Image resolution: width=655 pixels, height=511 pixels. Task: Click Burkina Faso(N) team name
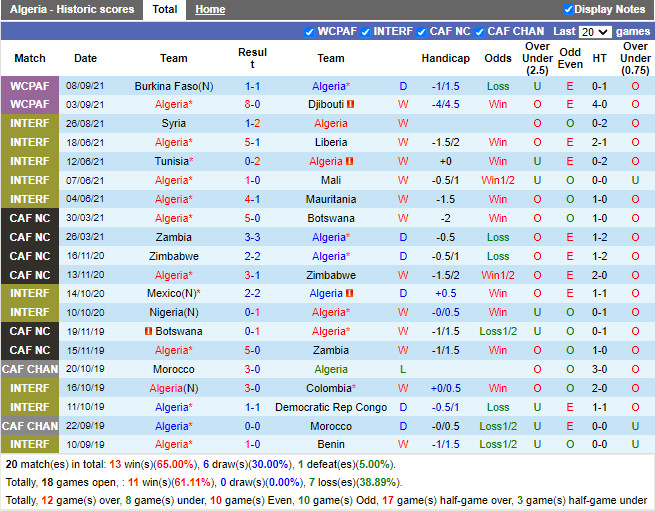point(174,87)
